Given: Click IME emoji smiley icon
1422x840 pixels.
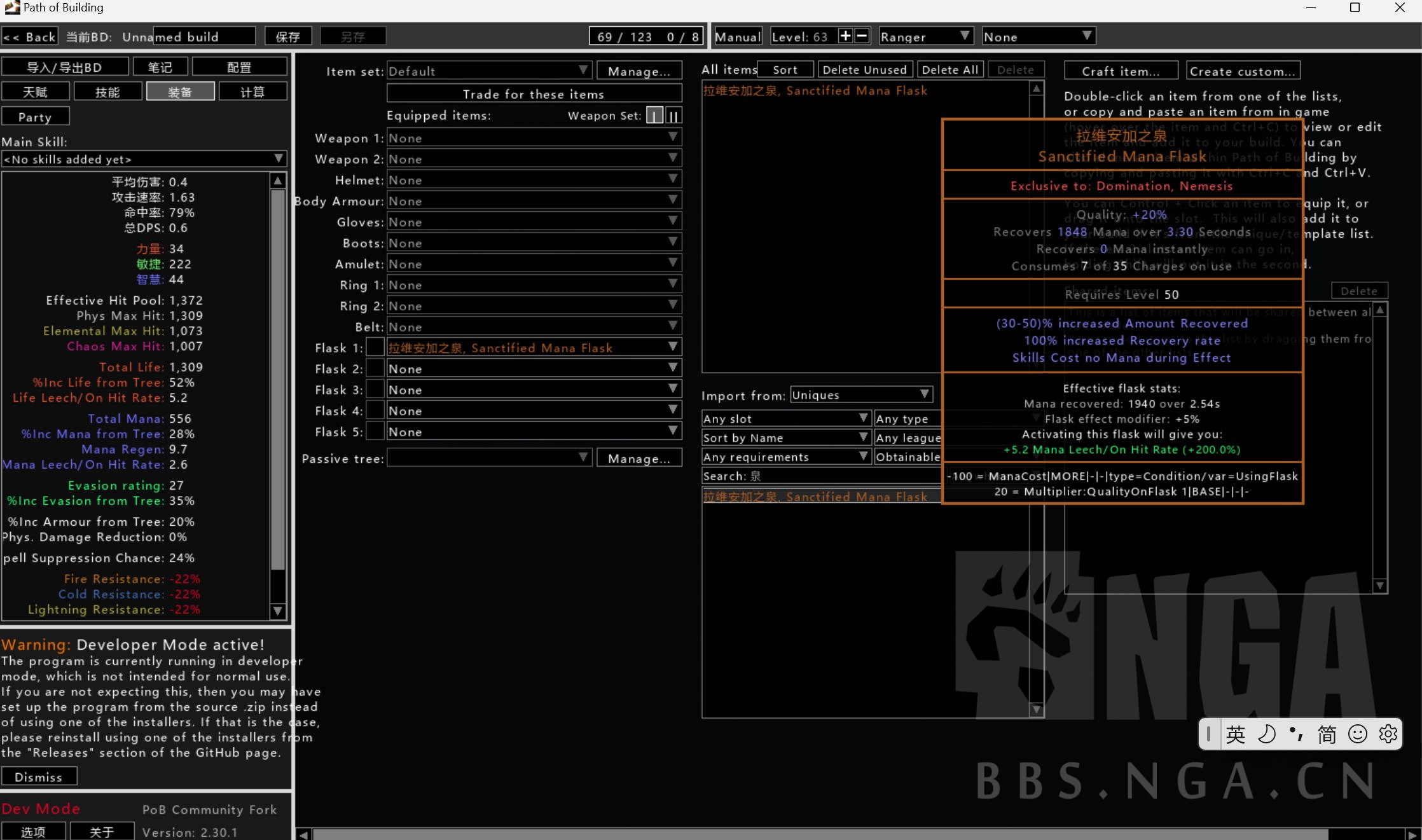Looking at the screenshot, I should 1357,734.
